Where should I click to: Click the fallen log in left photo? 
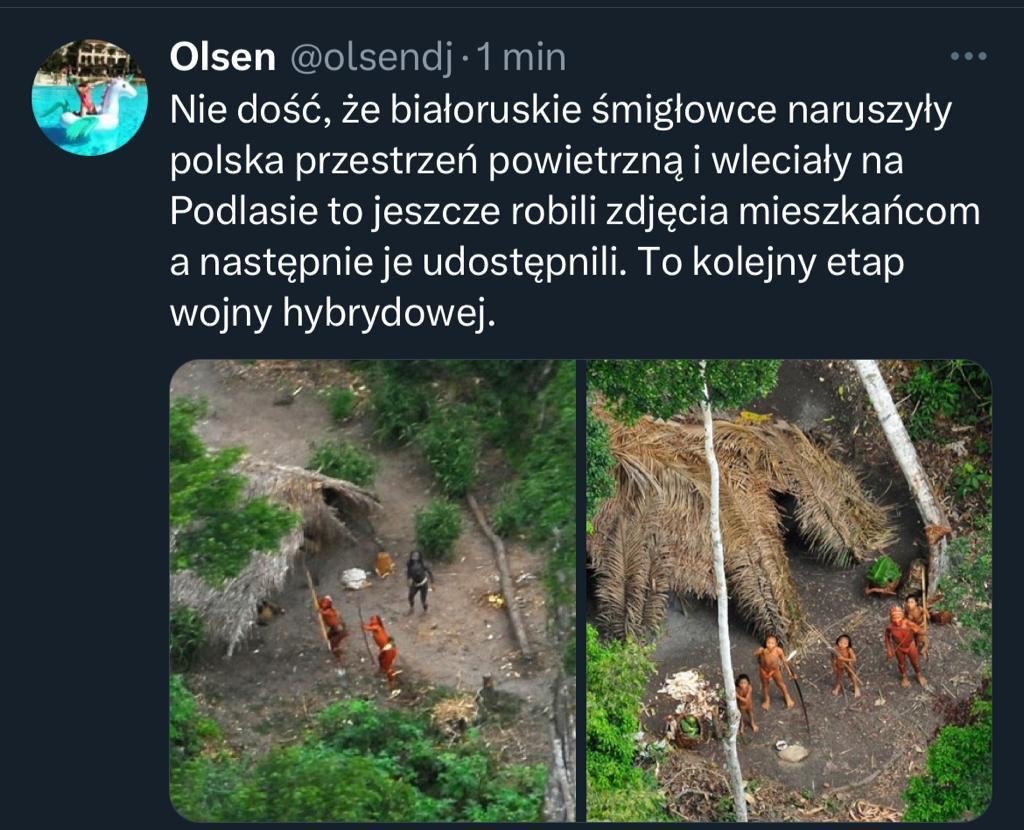500,575
